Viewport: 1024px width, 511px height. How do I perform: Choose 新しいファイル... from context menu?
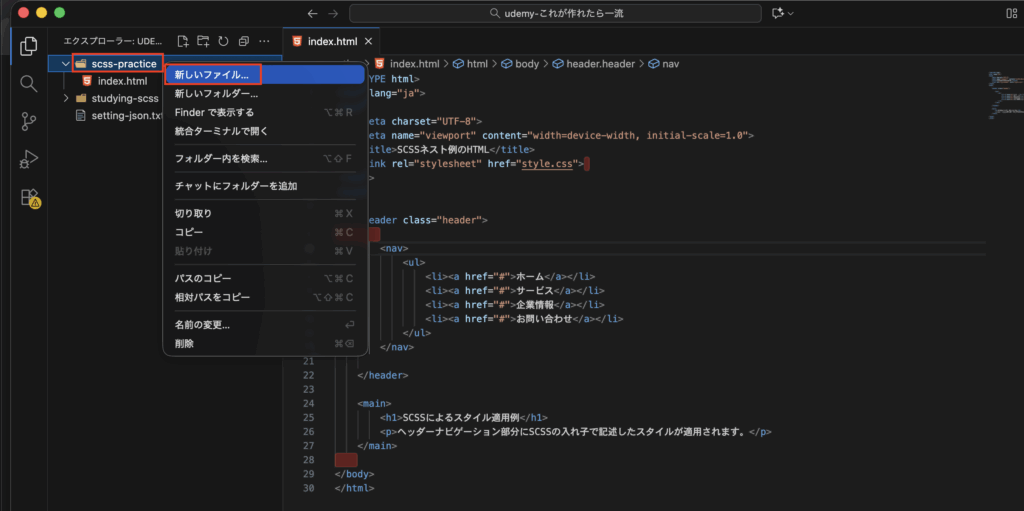pos(212,75)
